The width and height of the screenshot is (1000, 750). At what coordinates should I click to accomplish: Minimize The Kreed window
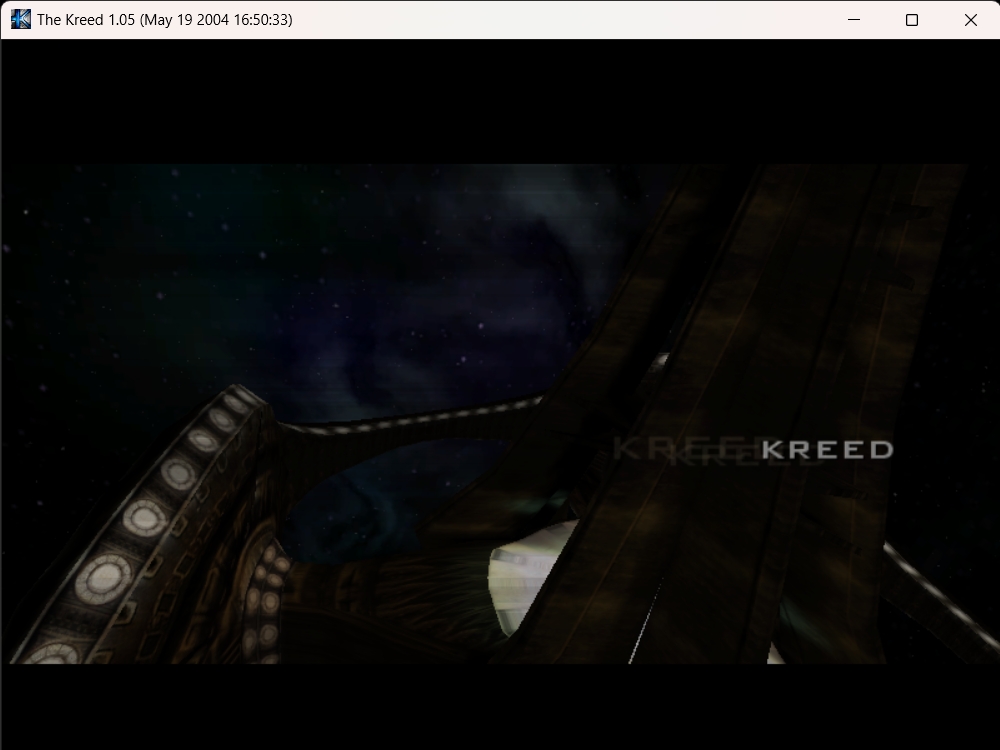[853, 20]
